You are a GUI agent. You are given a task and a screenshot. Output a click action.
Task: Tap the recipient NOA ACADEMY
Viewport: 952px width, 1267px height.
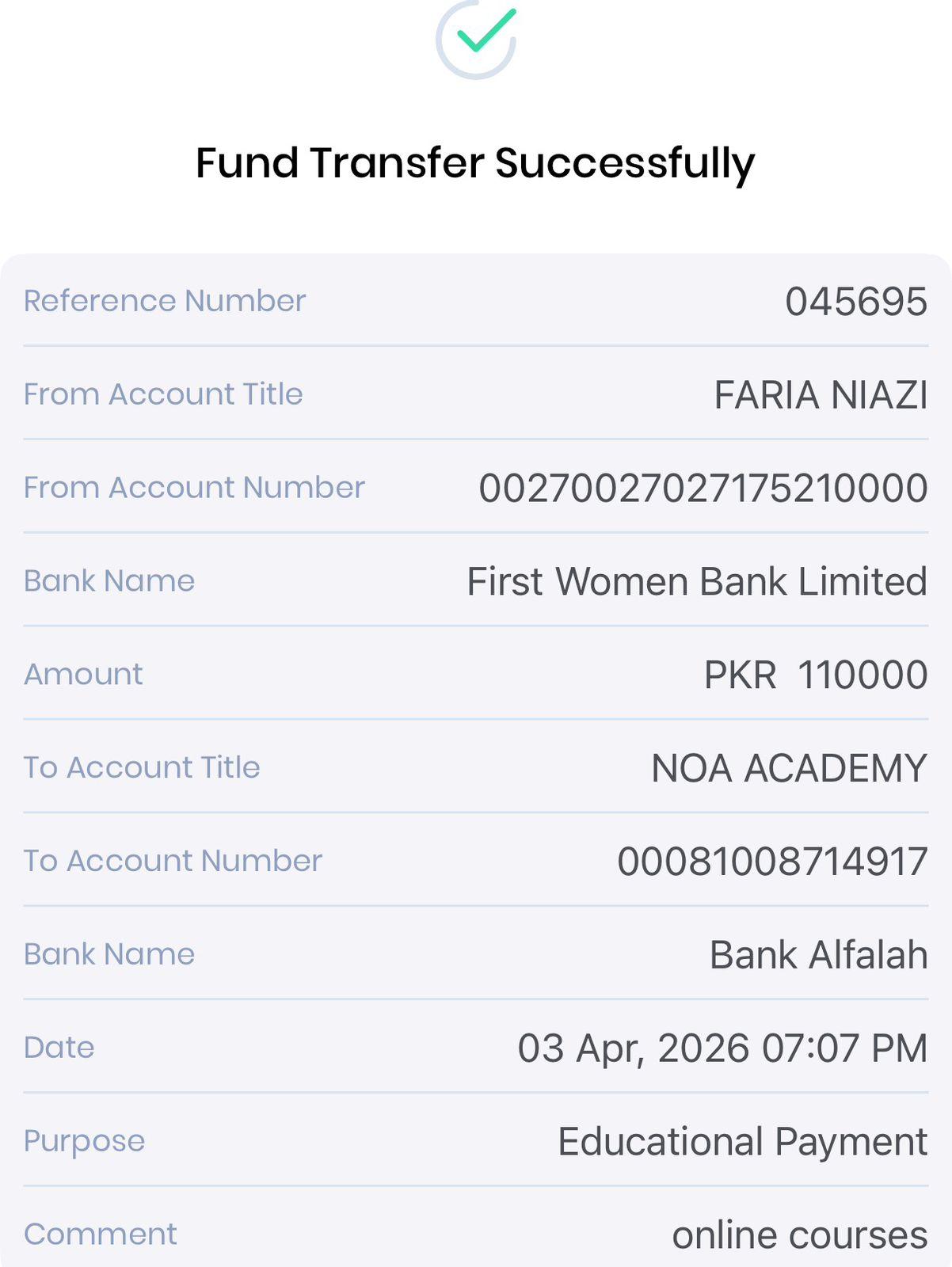(x=789, y=768)
